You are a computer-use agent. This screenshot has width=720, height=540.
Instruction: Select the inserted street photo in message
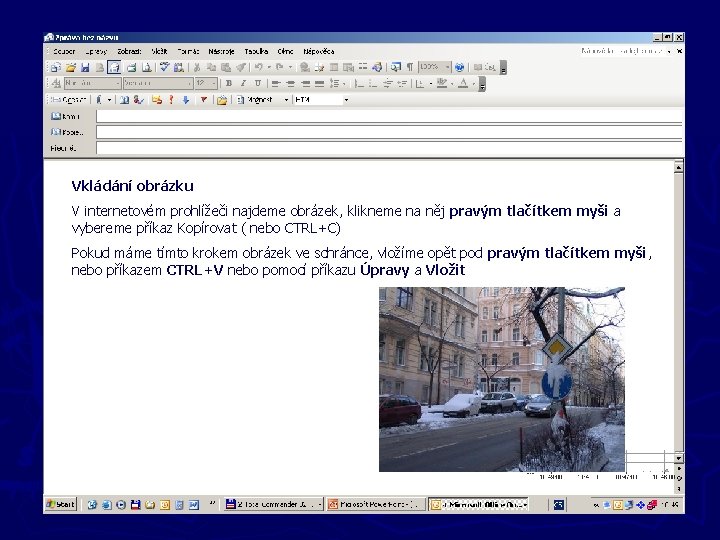point(501,379)
